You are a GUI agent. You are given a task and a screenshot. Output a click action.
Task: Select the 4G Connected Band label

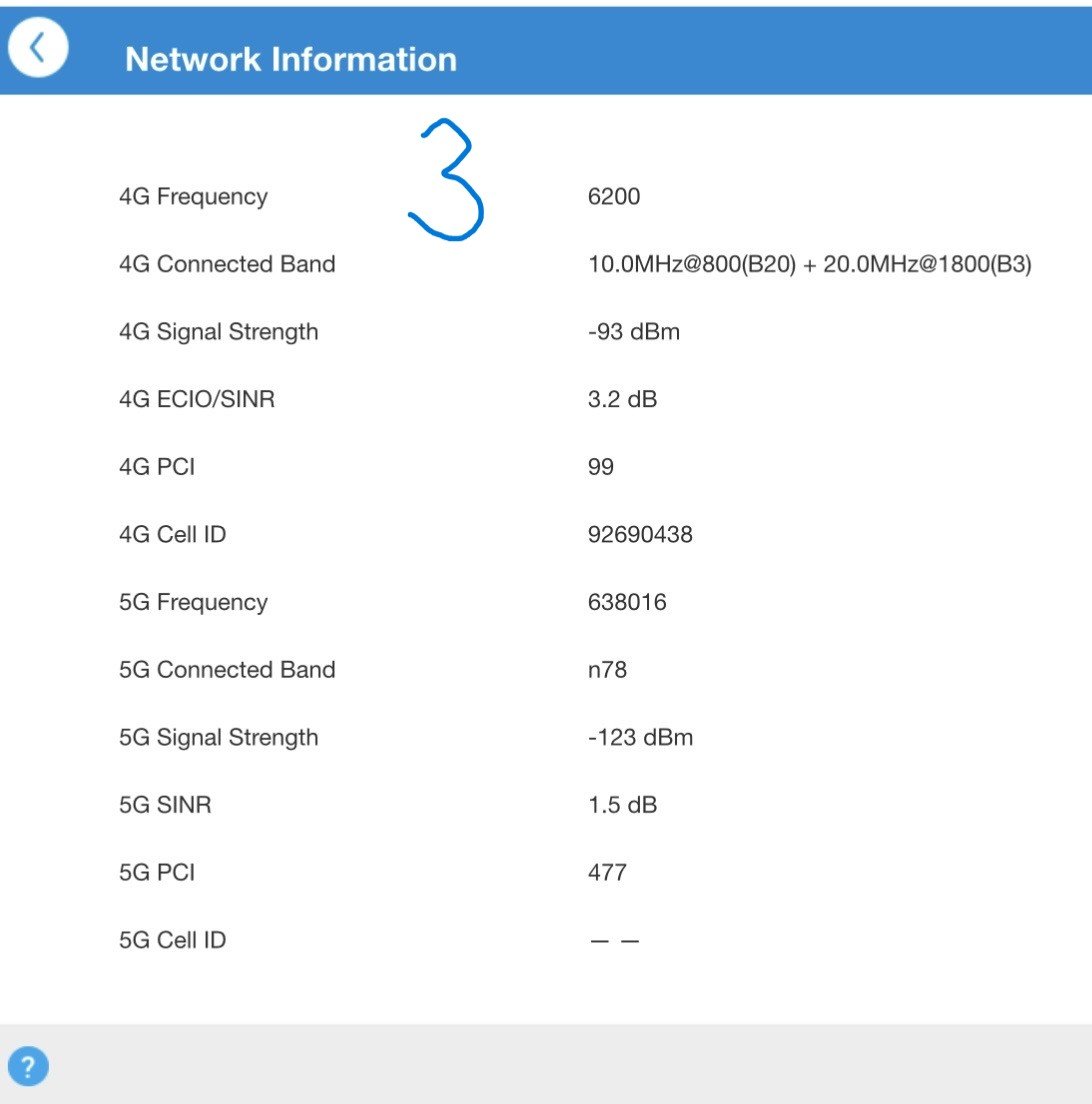click(227, 265)
